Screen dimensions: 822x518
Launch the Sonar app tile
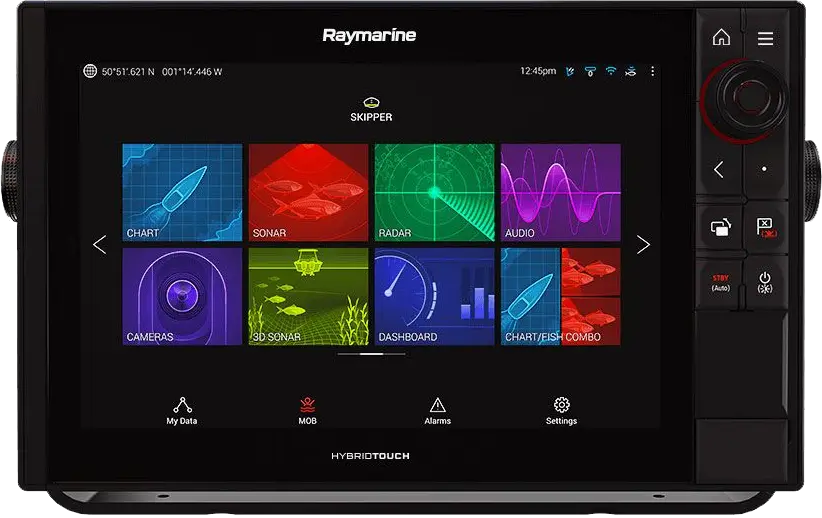point(308,192)
